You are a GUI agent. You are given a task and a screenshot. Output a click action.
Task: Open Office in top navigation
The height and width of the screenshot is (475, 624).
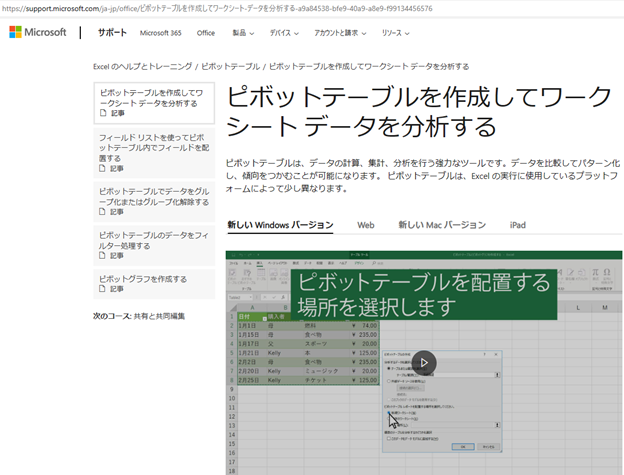click(x=206, y=33)
